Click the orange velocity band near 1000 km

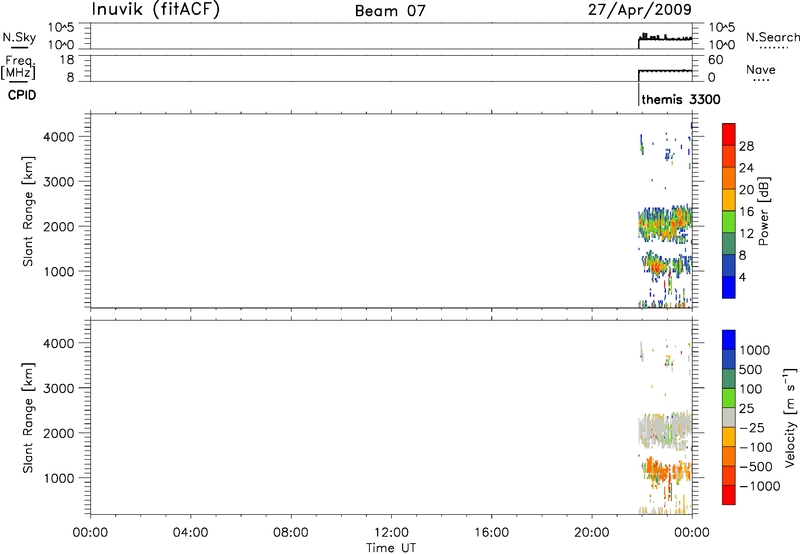pyautogui.click(x=666, y=470)
